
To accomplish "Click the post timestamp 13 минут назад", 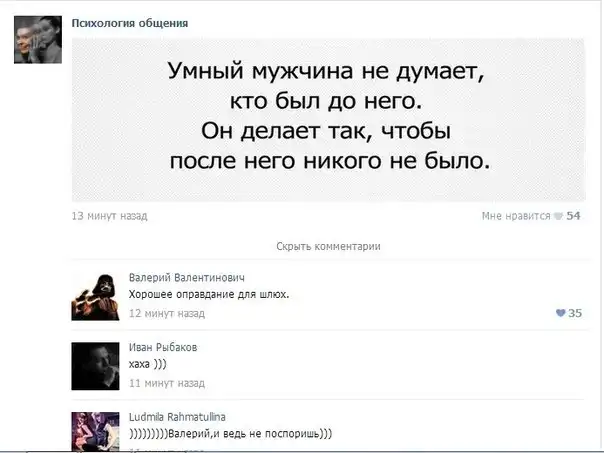I will 109,216.
